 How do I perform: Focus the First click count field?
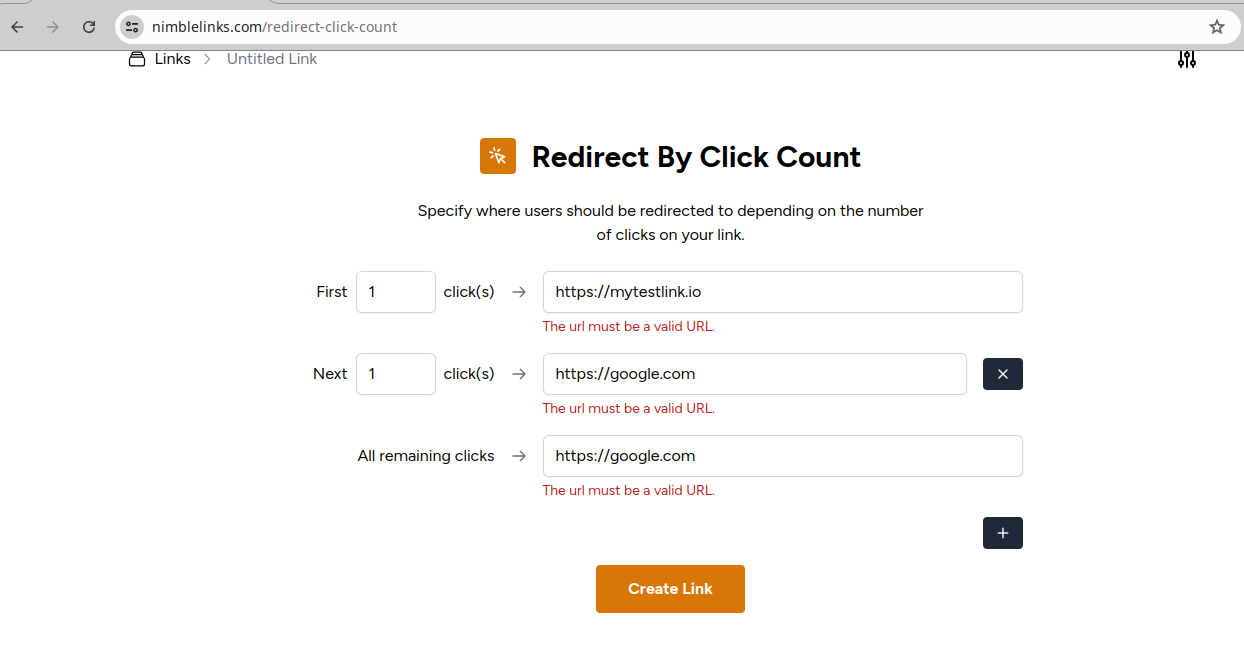pyautogui.click(x=395, y=292)
